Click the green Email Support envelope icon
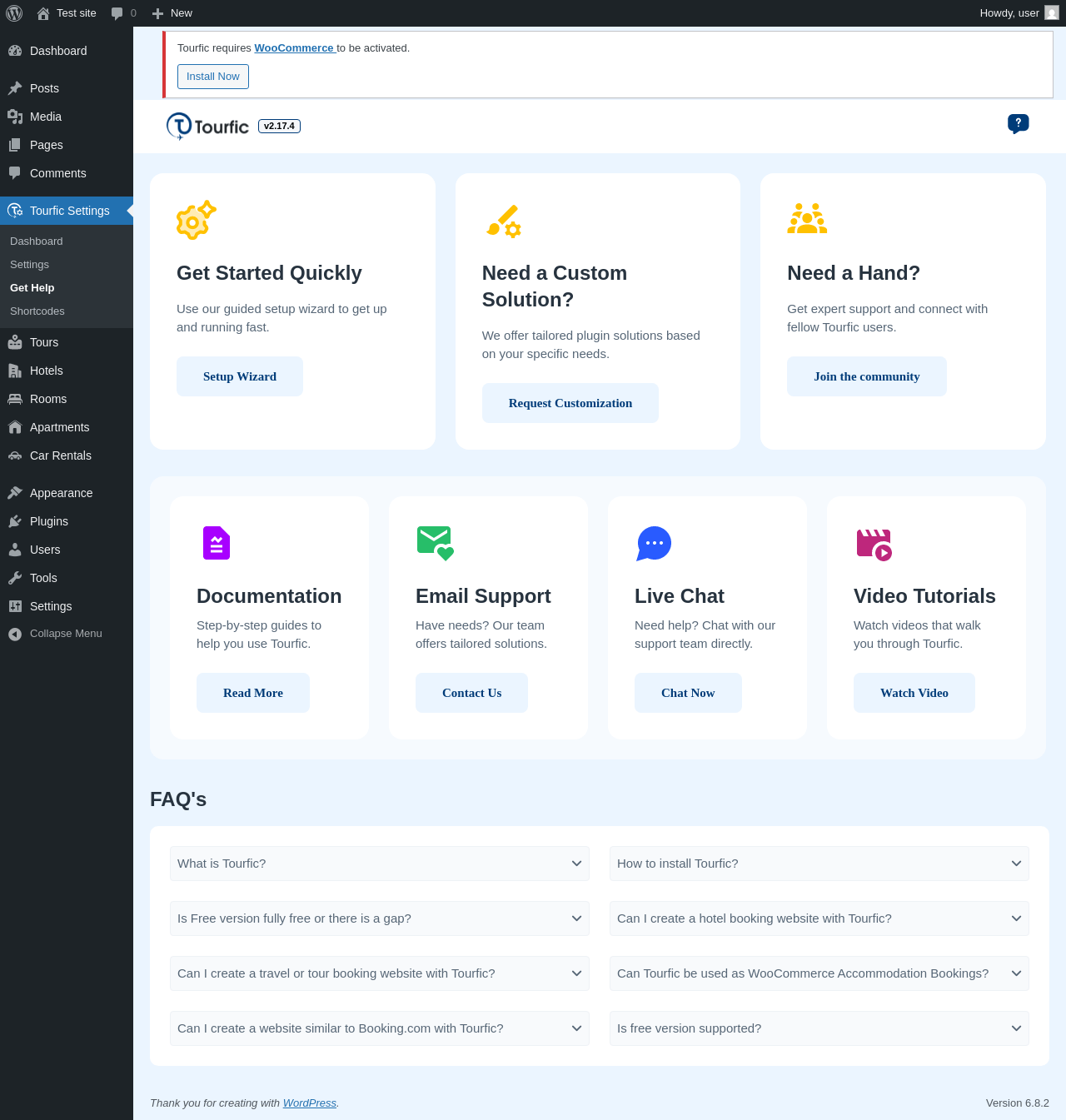Viewport: 1066px width, 1120px height. pyautogui.click(x=436, y=543)
